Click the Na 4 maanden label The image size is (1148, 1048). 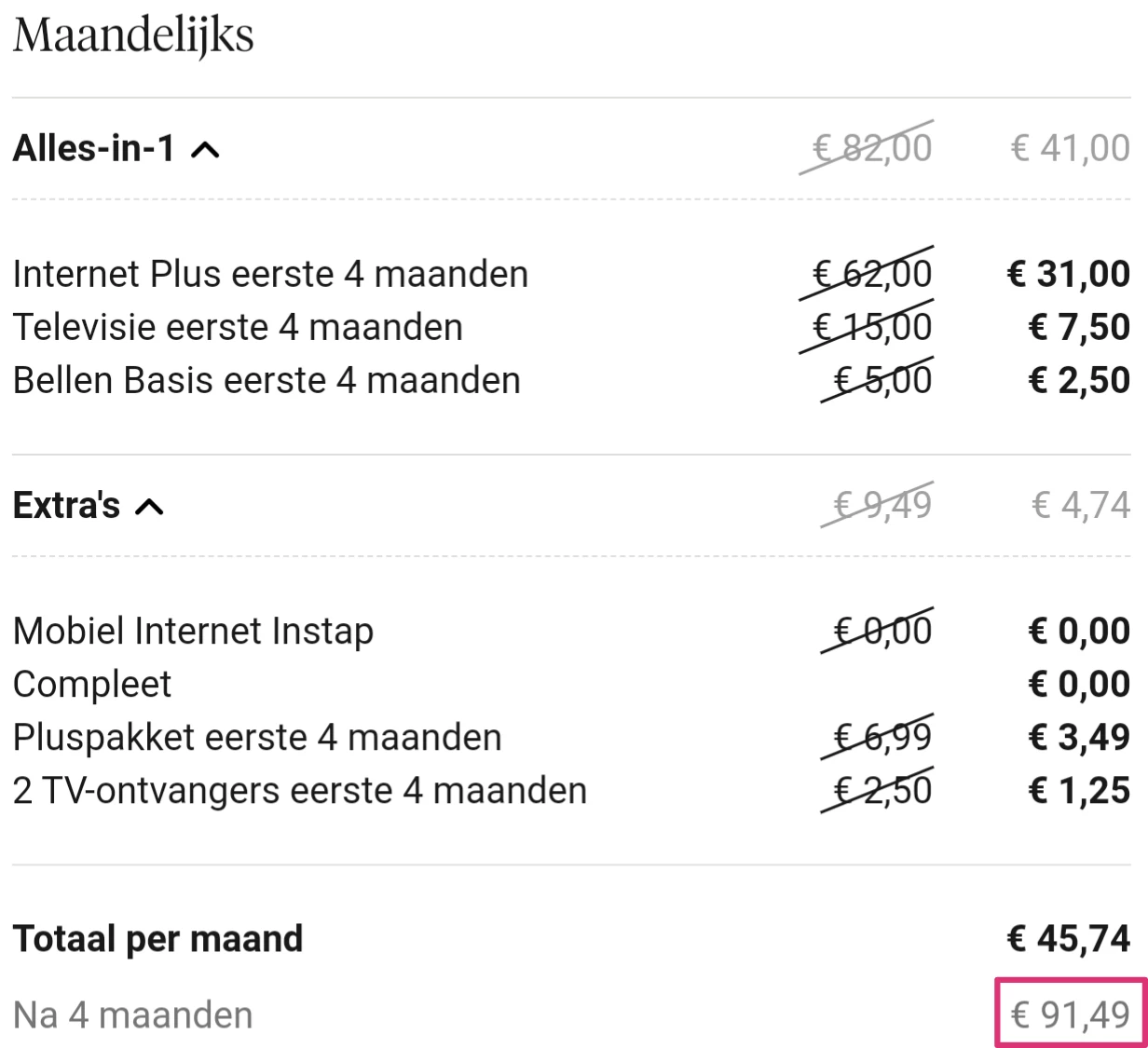(132, 1014)
